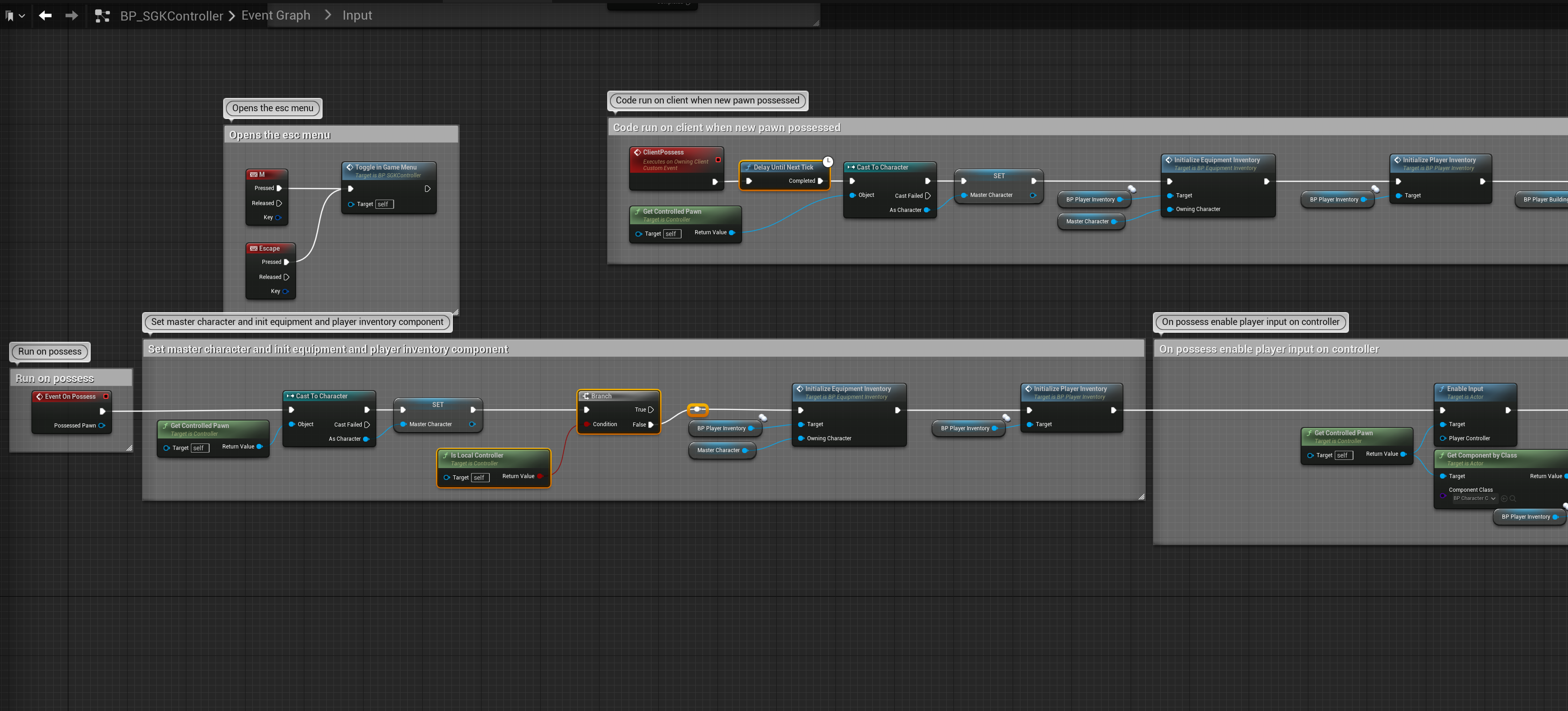Click the resize handle of Run on possess comment
Screen dimensions: 1568x711
coord(129,448)
